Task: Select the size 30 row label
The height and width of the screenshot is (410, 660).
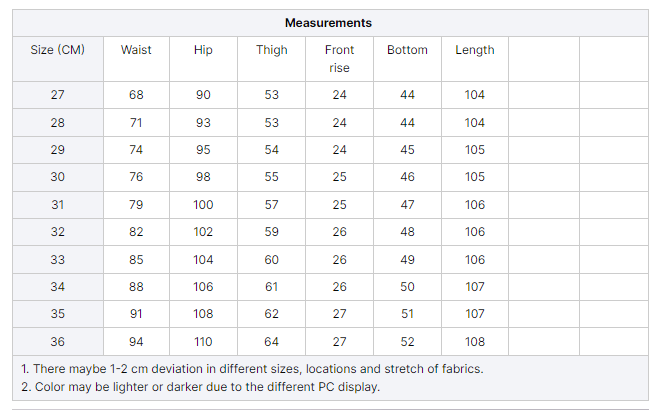Action: (57, 177)
